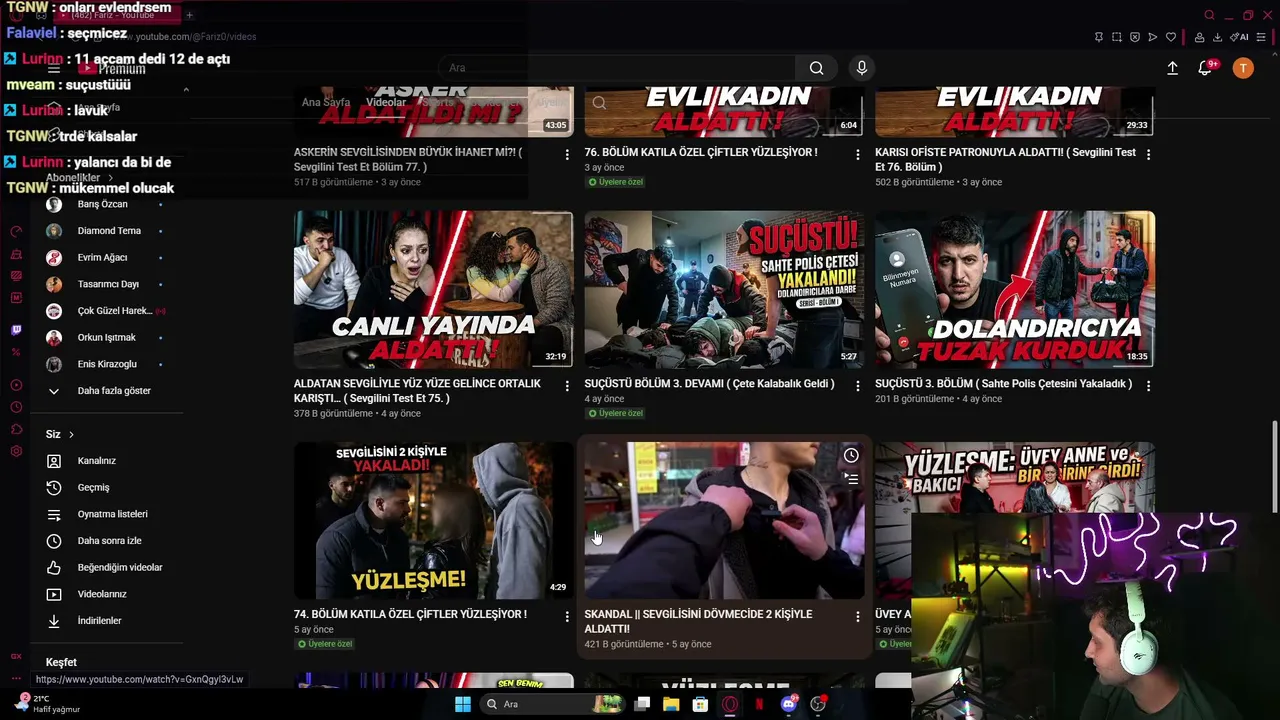
Task: Play 'DOLANDIRICIYA TUZAK KURDUK' thumbnail
Action: click(1015, 289)
